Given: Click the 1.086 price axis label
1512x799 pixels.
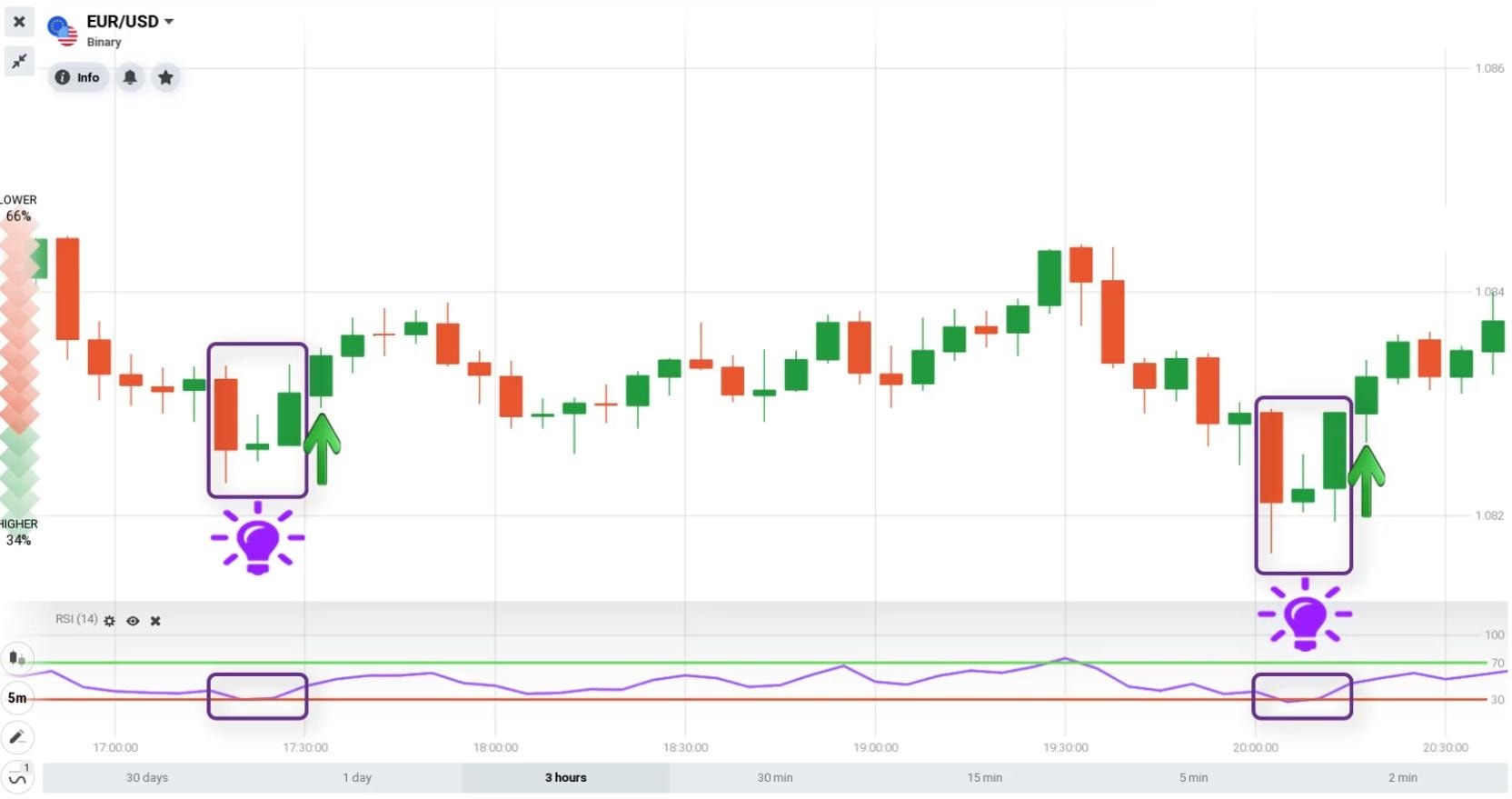Looking at the screenshot, I should [1489, 68].
